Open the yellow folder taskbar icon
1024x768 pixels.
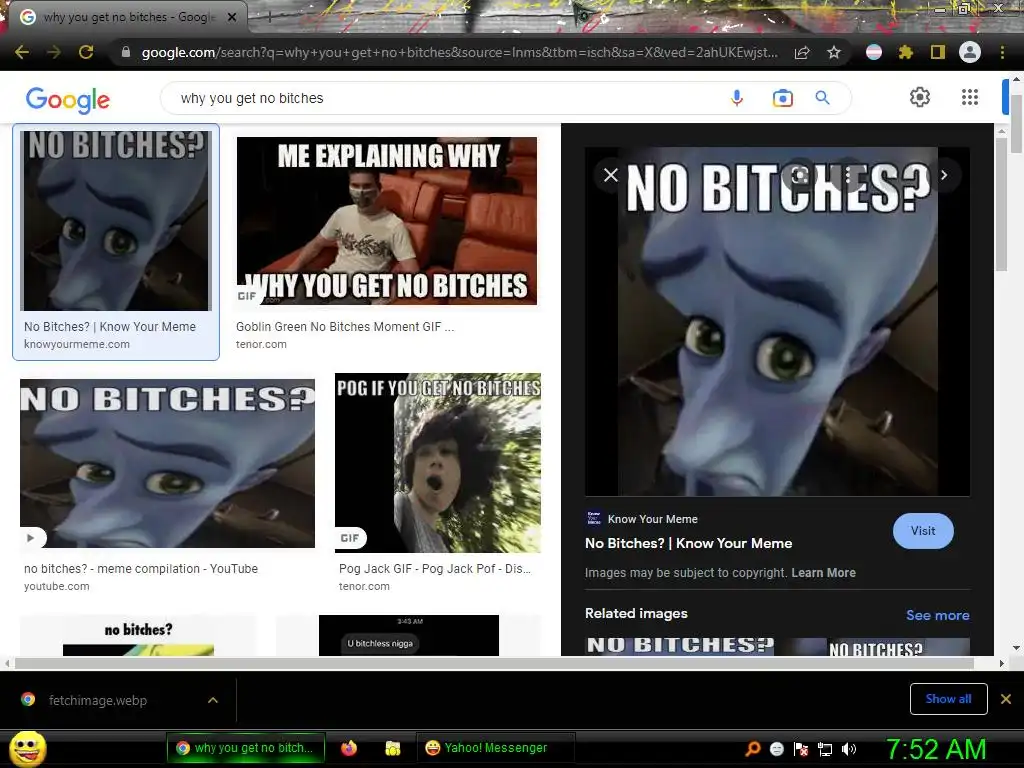coord(392,748)
